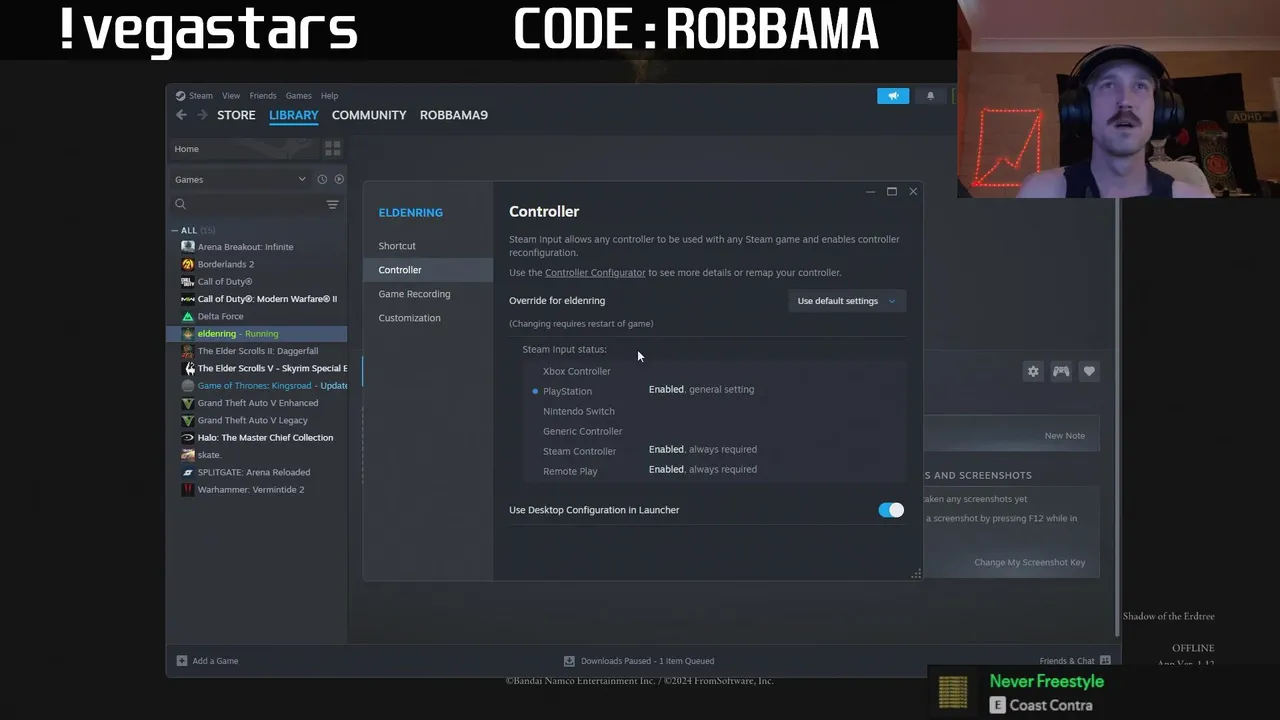Image resolution: width=1280 pixels, height=720 pixels.
Task: Select the Game Recording settings section
Action: click(428, 294)
